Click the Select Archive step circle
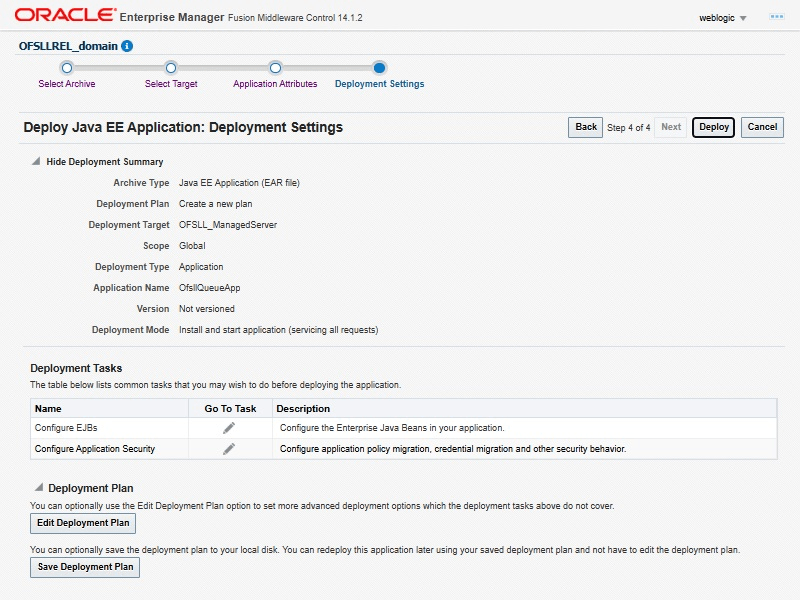This screenshot has width=800, height=600. (x=67, y=68)
